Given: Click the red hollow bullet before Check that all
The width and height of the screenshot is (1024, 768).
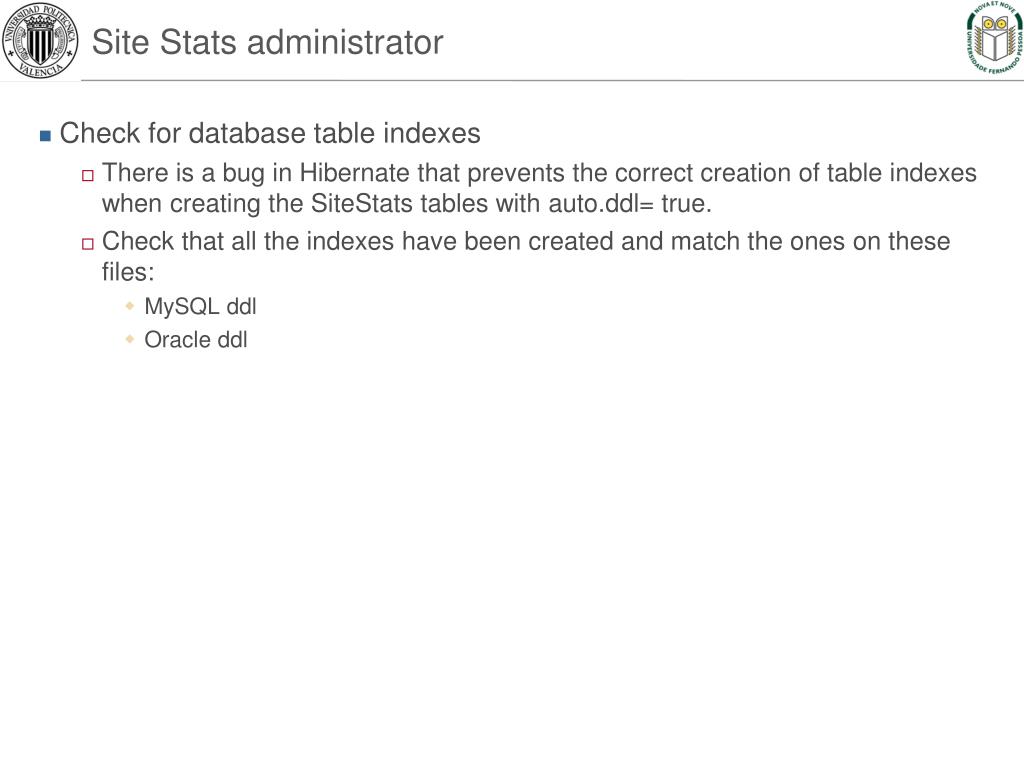Looking at the screenshot, I should click(88, 244).
